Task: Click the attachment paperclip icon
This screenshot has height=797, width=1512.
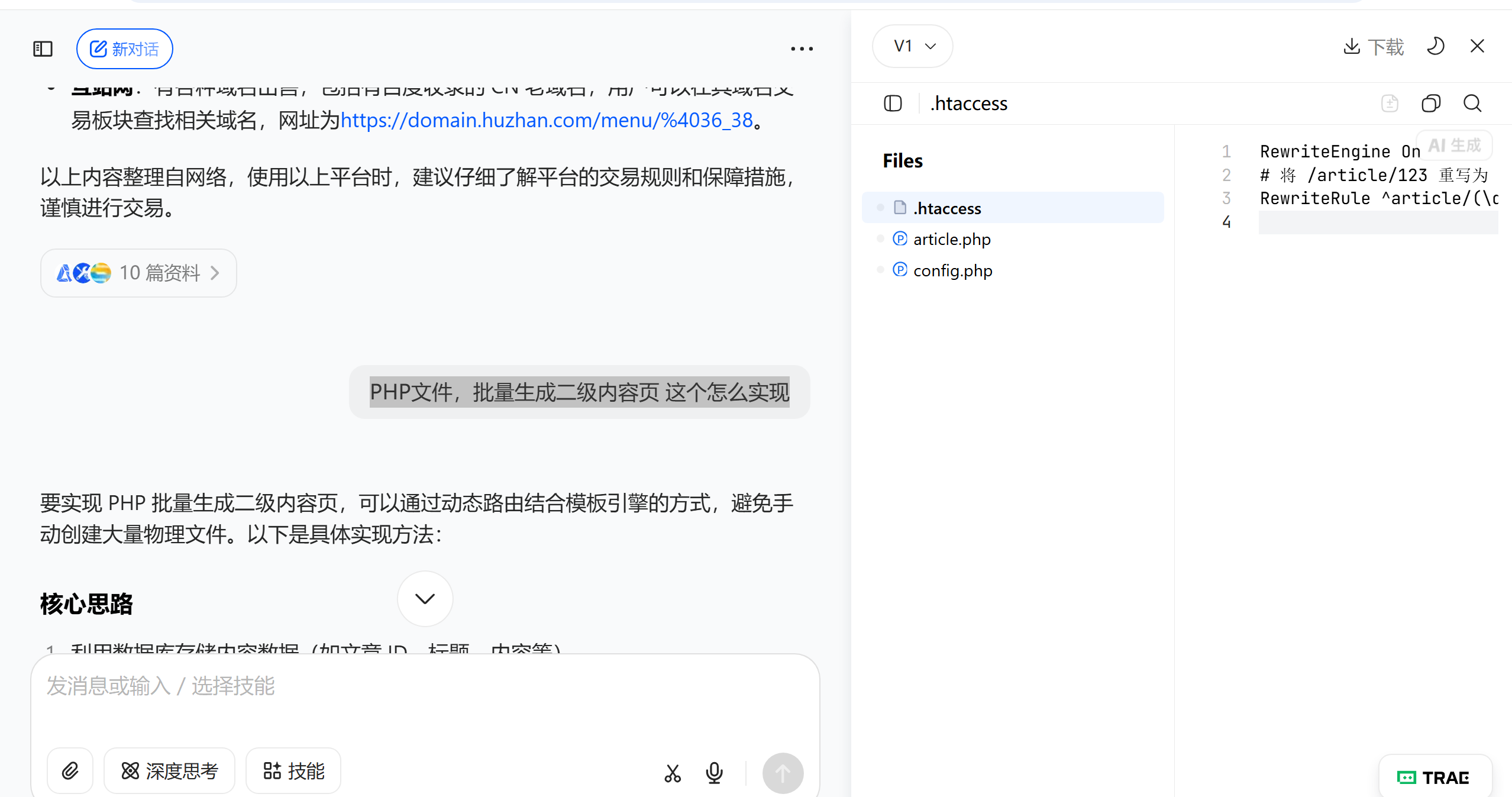Action: coord(70,771)
